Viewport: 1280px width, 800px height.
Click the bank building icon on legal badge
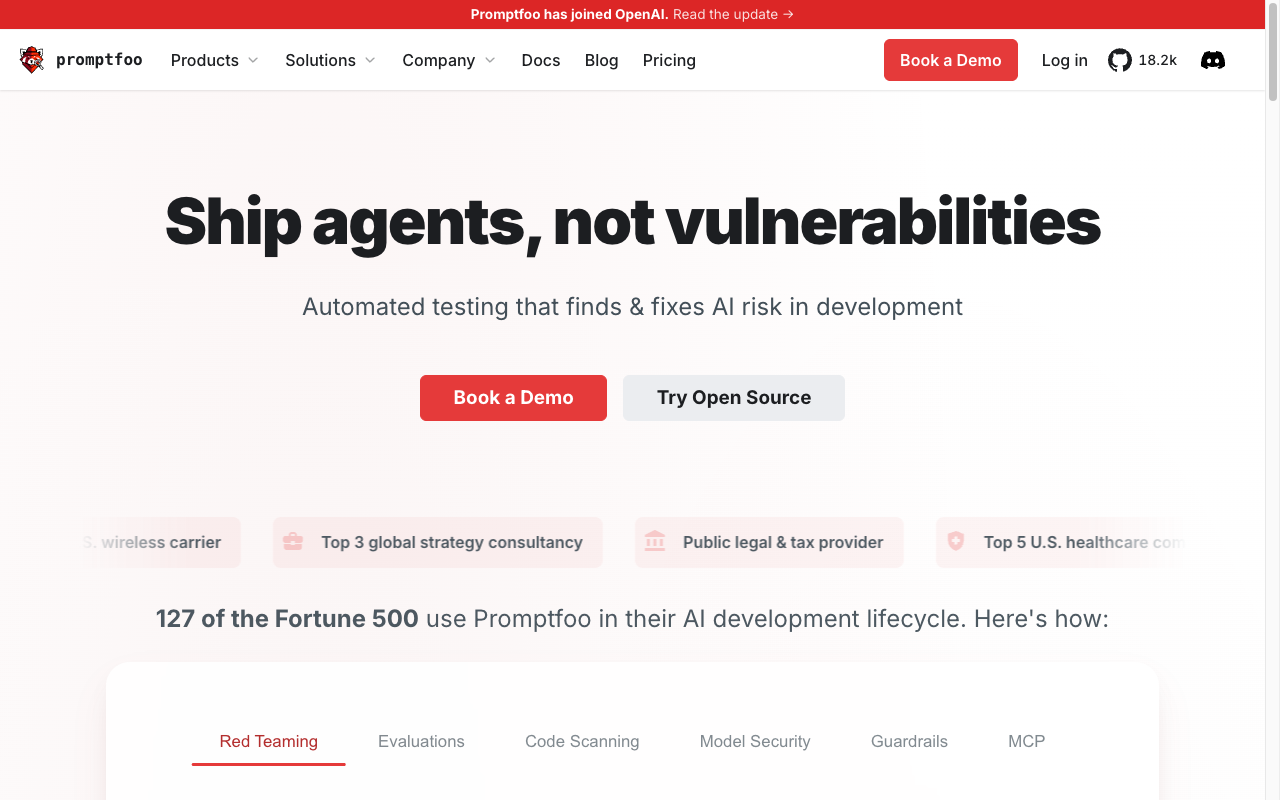click(x=655, y=542)
